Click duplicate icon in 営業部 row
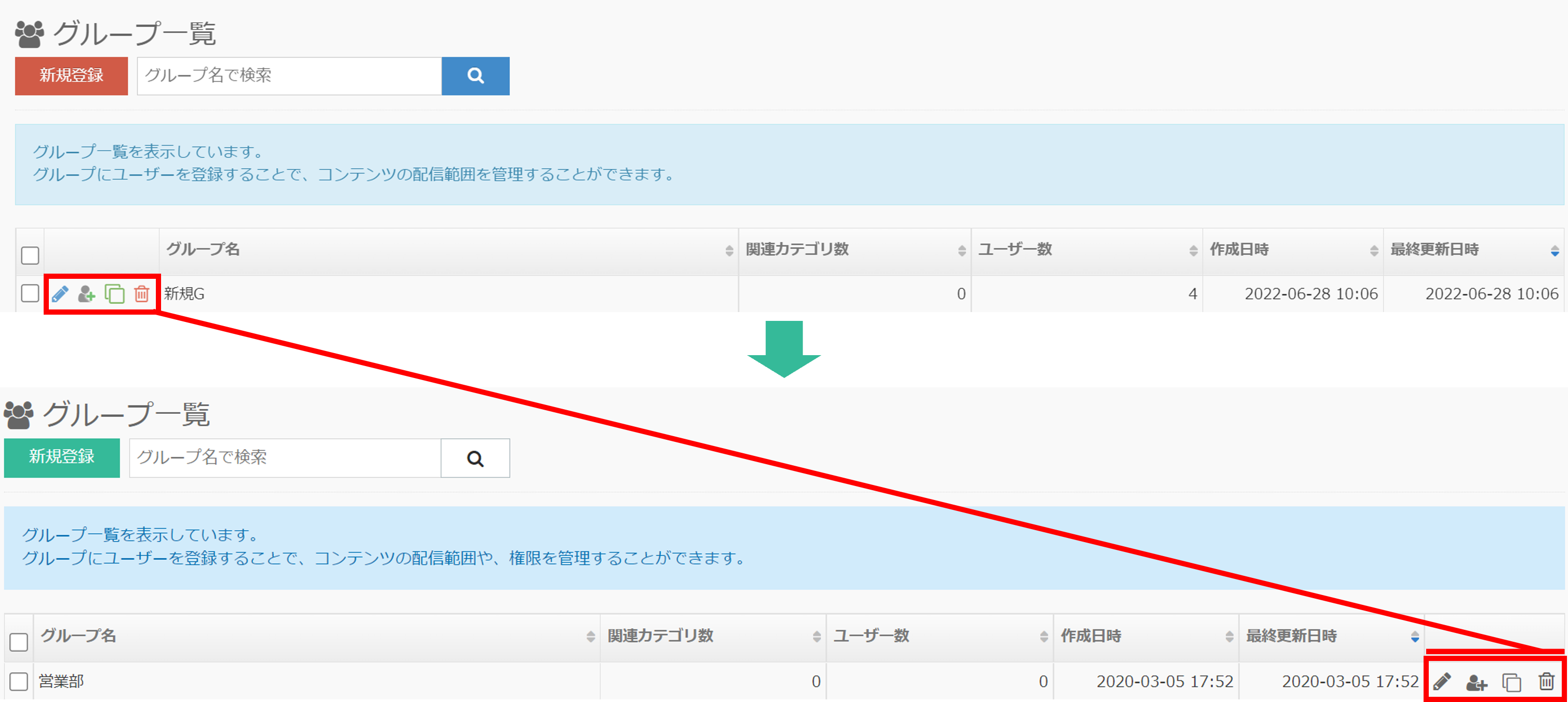 1511,683
